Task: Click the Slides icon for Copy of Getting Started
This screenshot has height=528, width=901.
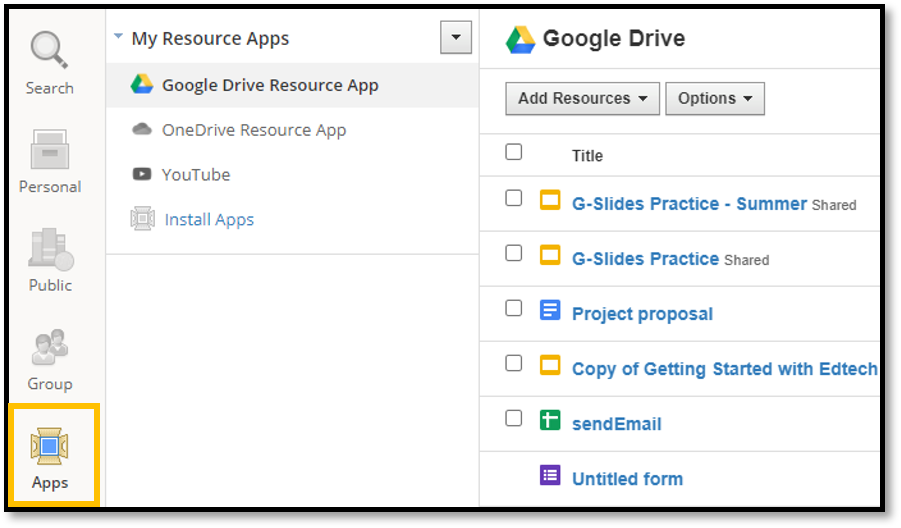Action: tap(550, 365)
